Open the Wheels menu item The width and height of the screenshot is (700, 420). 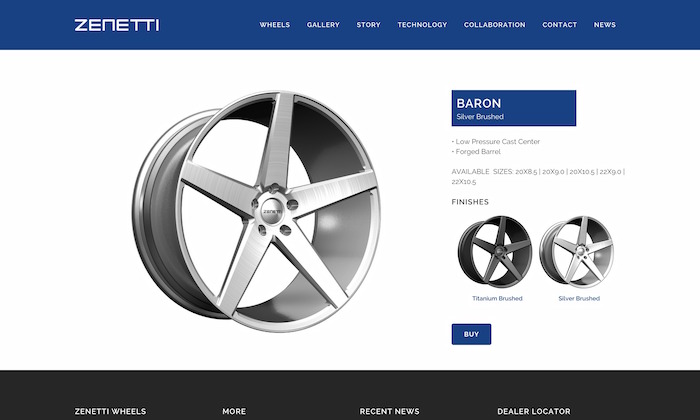pos(275,25)
